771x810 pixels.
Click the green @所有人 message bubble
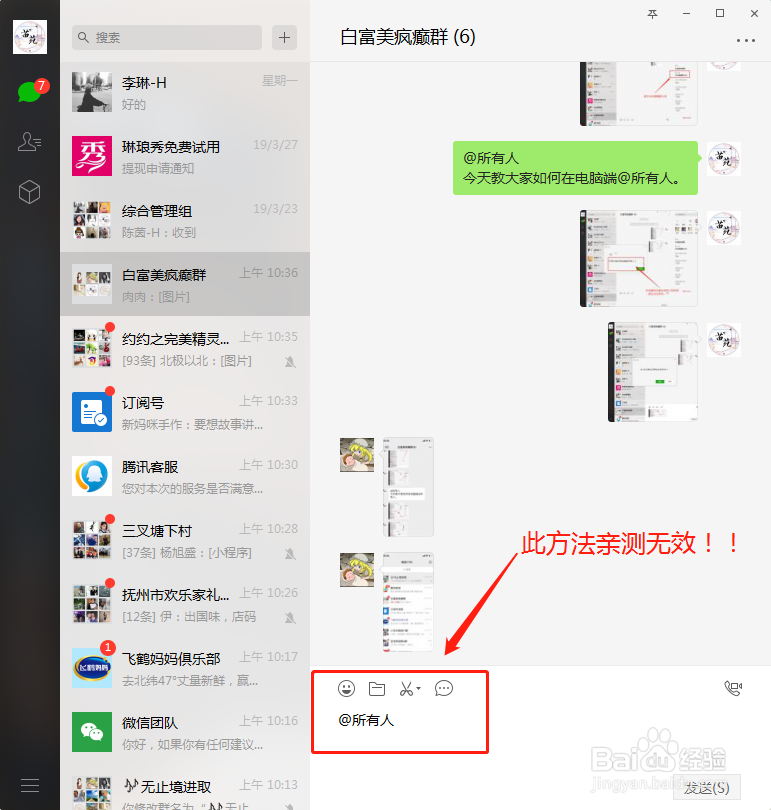tap(575, 168)
